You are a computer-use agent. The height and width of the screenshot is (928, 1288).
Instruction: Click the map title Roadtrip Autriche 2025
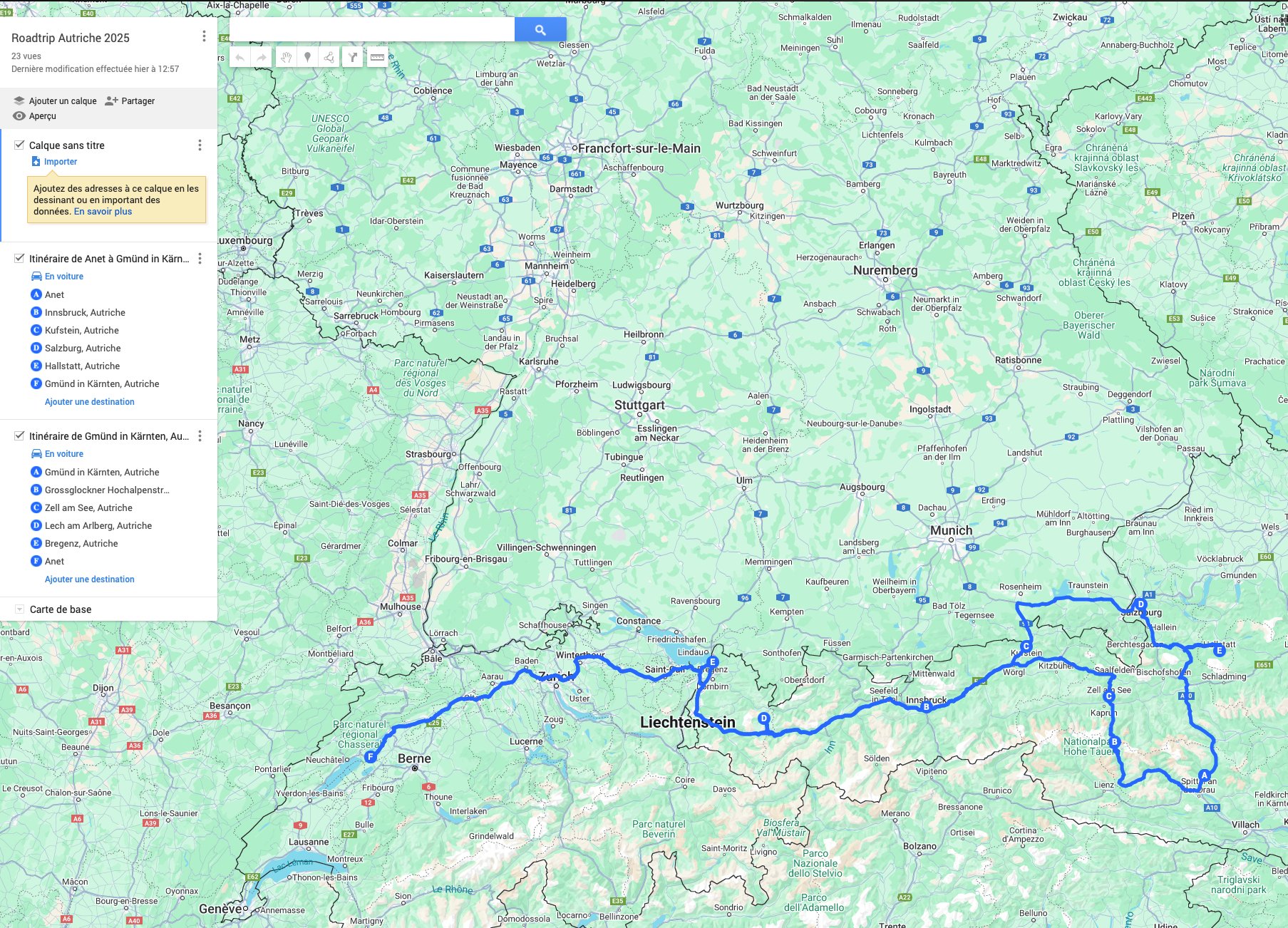[x=71, y=38]
